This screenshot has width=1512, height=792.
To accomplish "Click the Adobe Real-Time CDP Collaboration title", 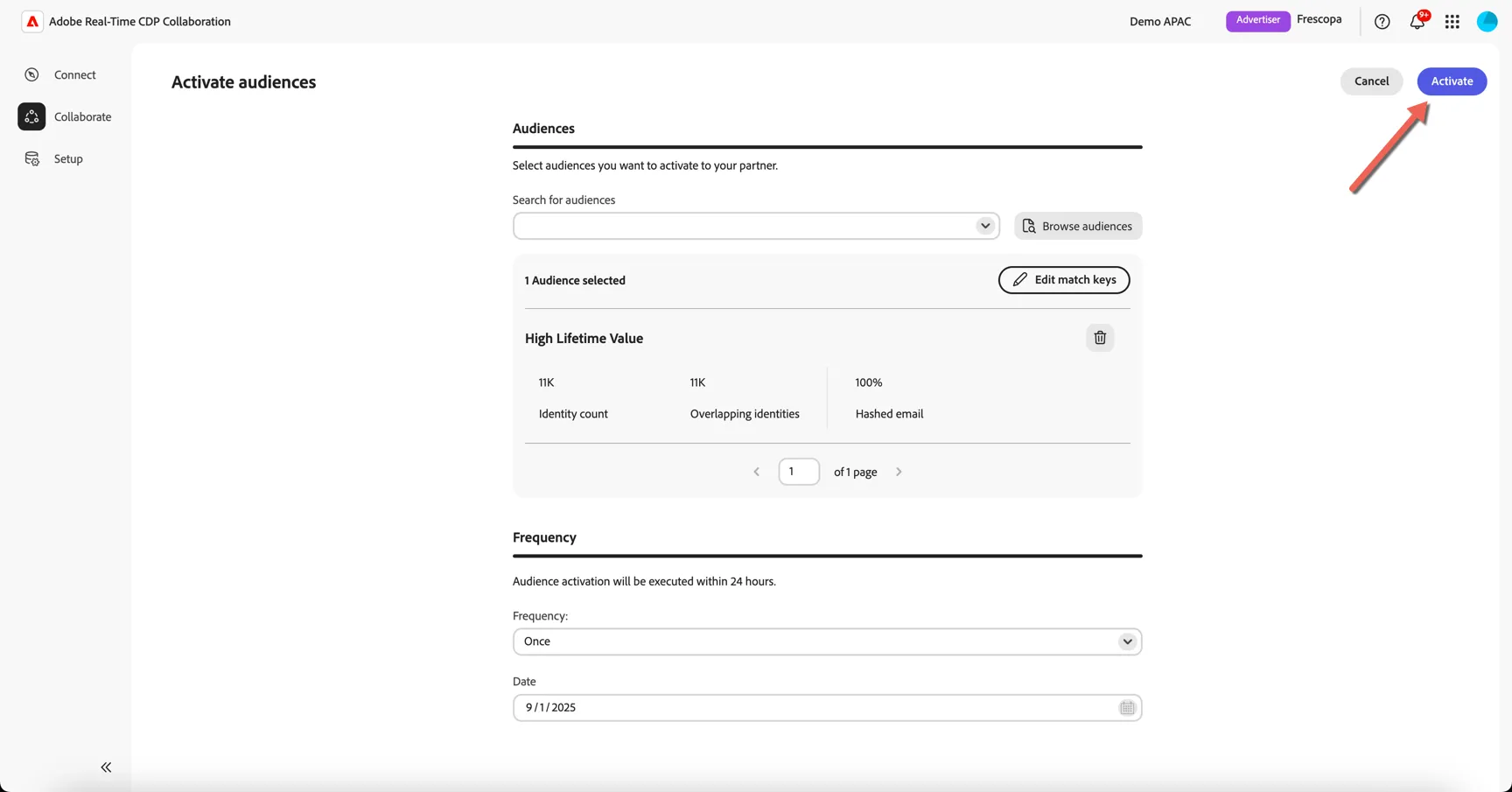I will pyautogui.click(x=140, y=22).
